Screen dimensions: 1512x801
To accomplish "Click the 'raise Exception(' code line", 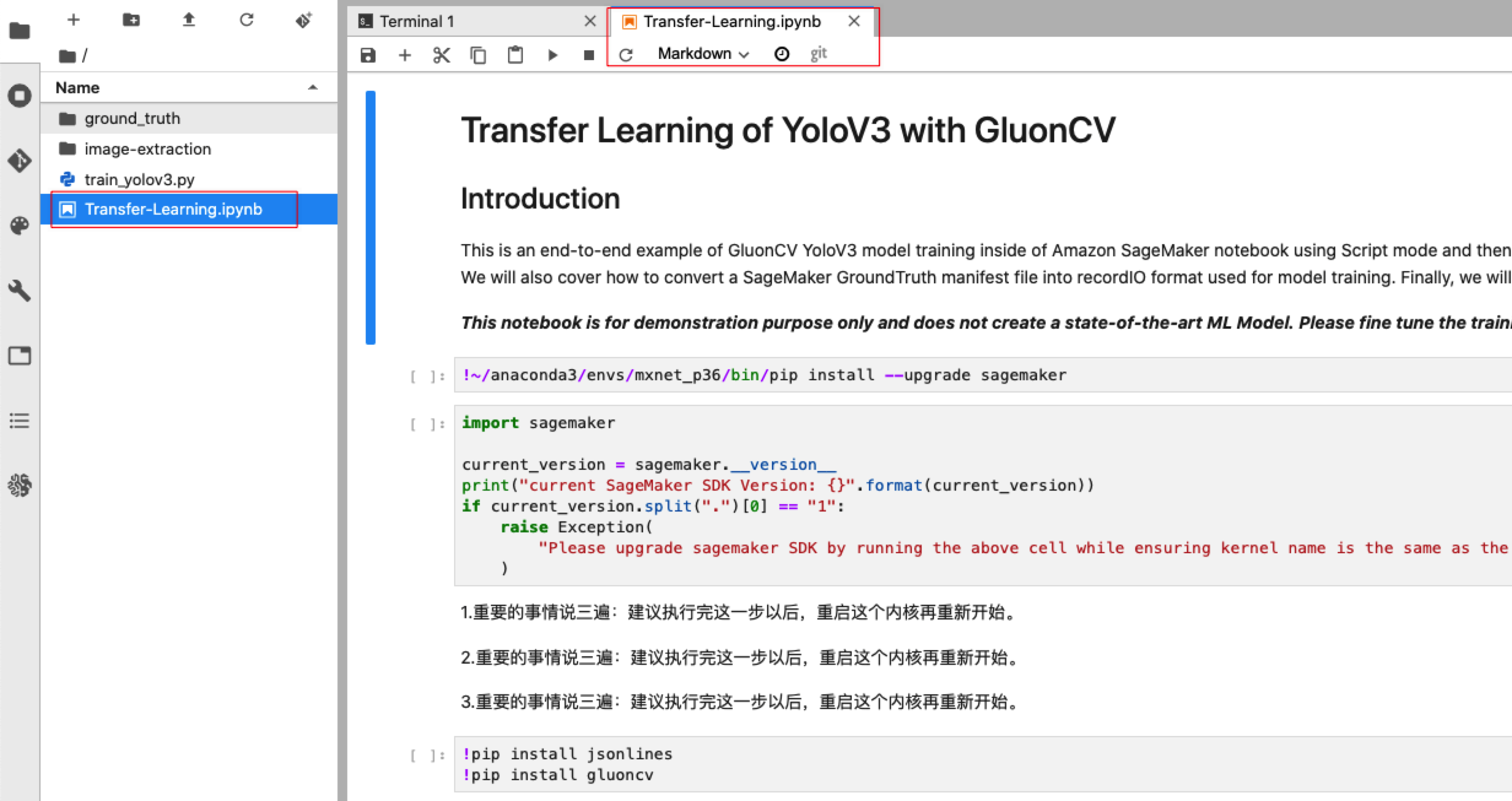I will (x=577, y=527).
